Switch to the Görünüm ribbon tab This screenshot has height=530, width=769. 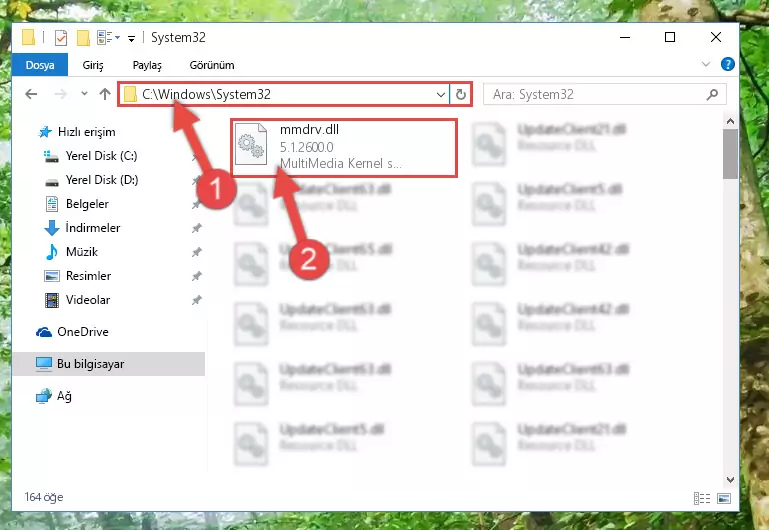coord(212,65)
